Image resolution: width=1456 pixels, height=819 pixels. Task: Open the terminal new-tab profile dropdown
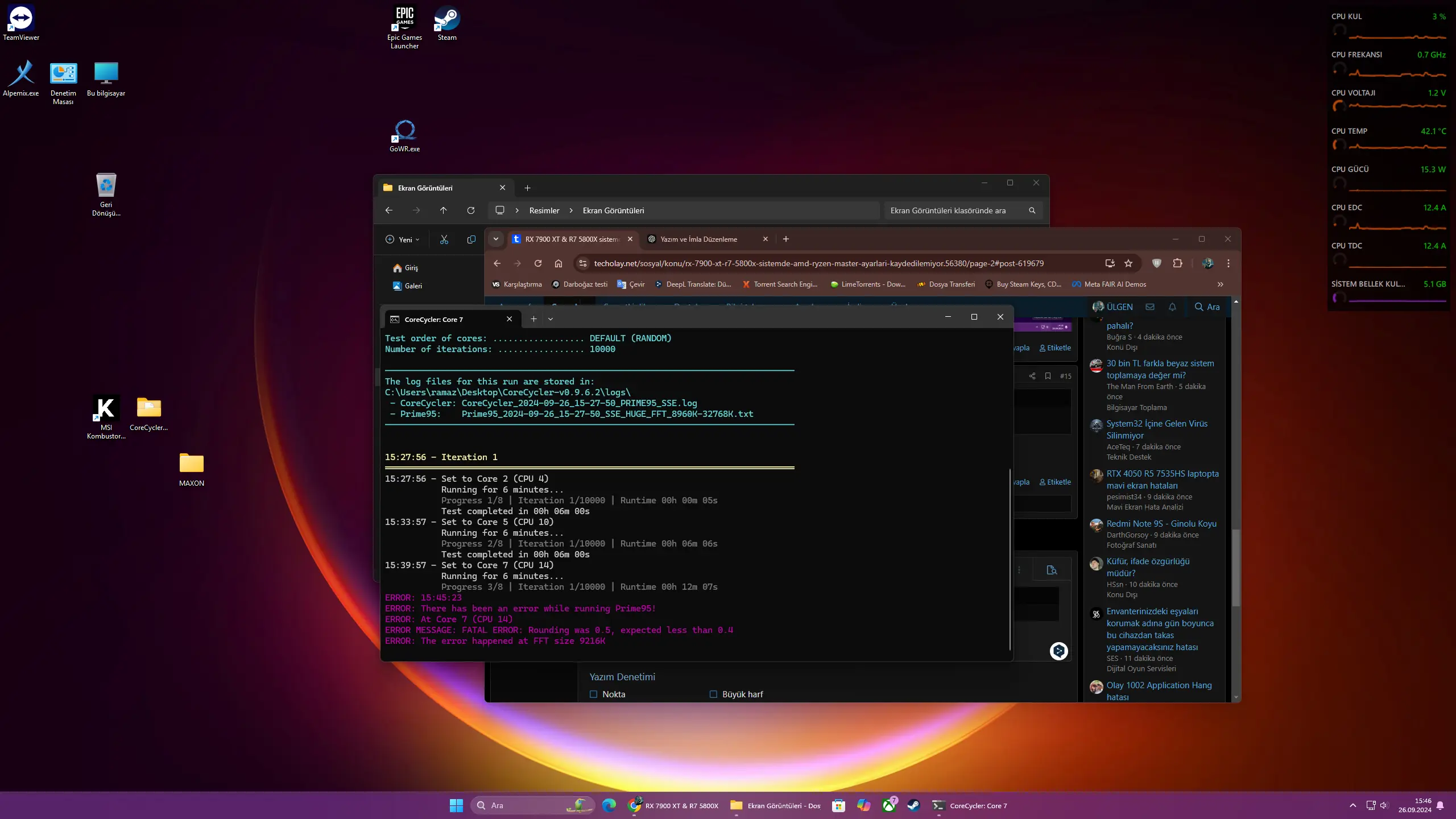point(550,319)
